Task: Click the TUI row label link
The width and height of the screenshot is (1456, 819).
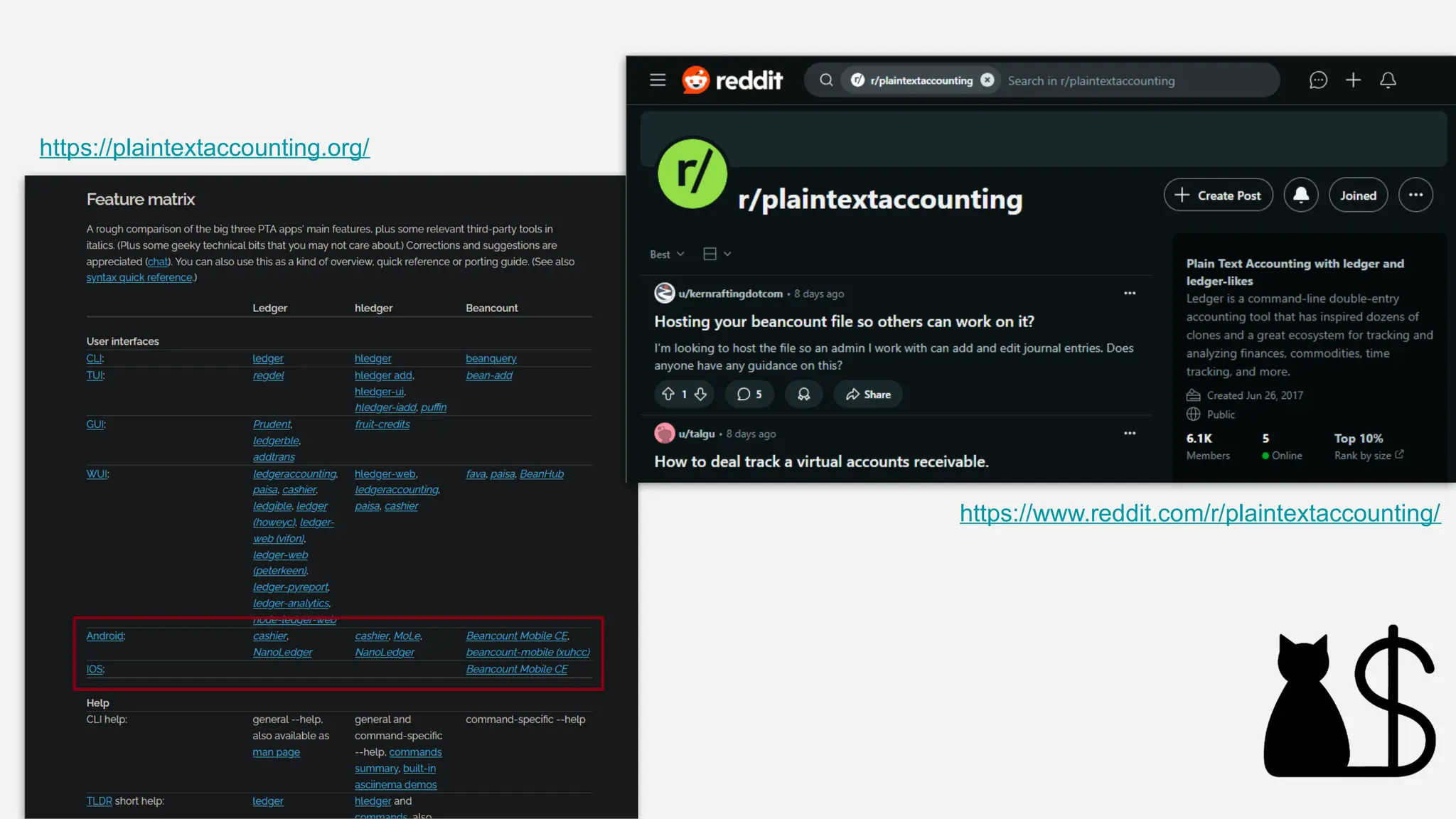Action: pos(95,375)
